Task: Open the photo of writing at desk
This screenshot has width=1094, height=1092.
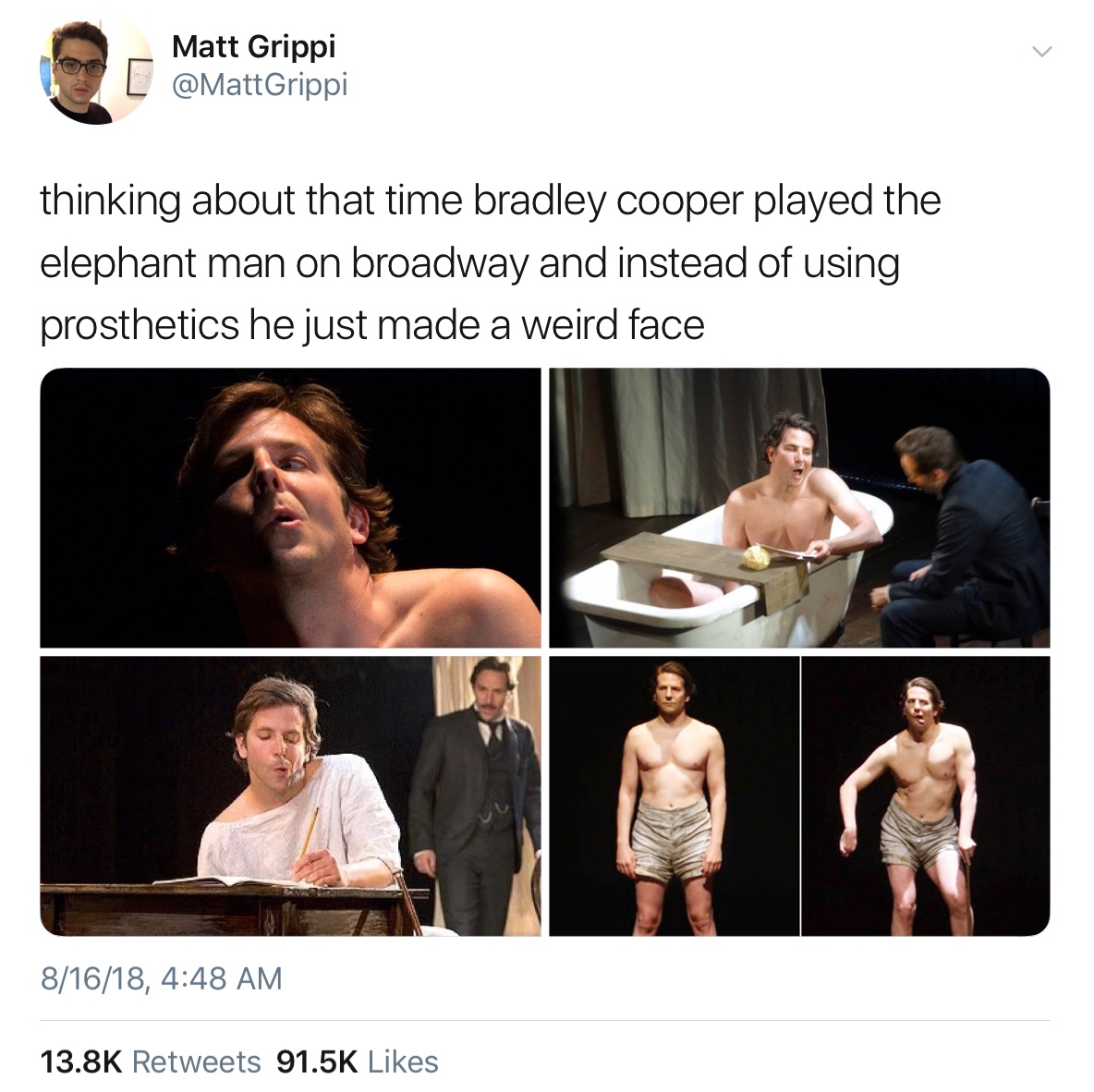Action: coord(290,795)
